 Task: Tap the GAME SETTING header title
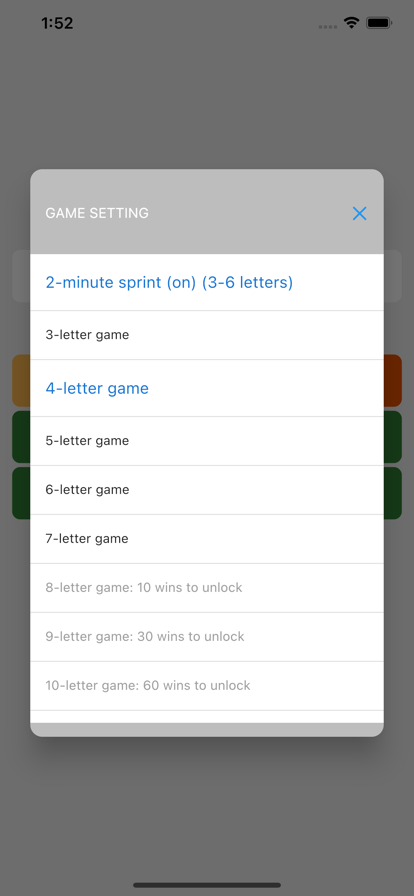click(97, 213)
